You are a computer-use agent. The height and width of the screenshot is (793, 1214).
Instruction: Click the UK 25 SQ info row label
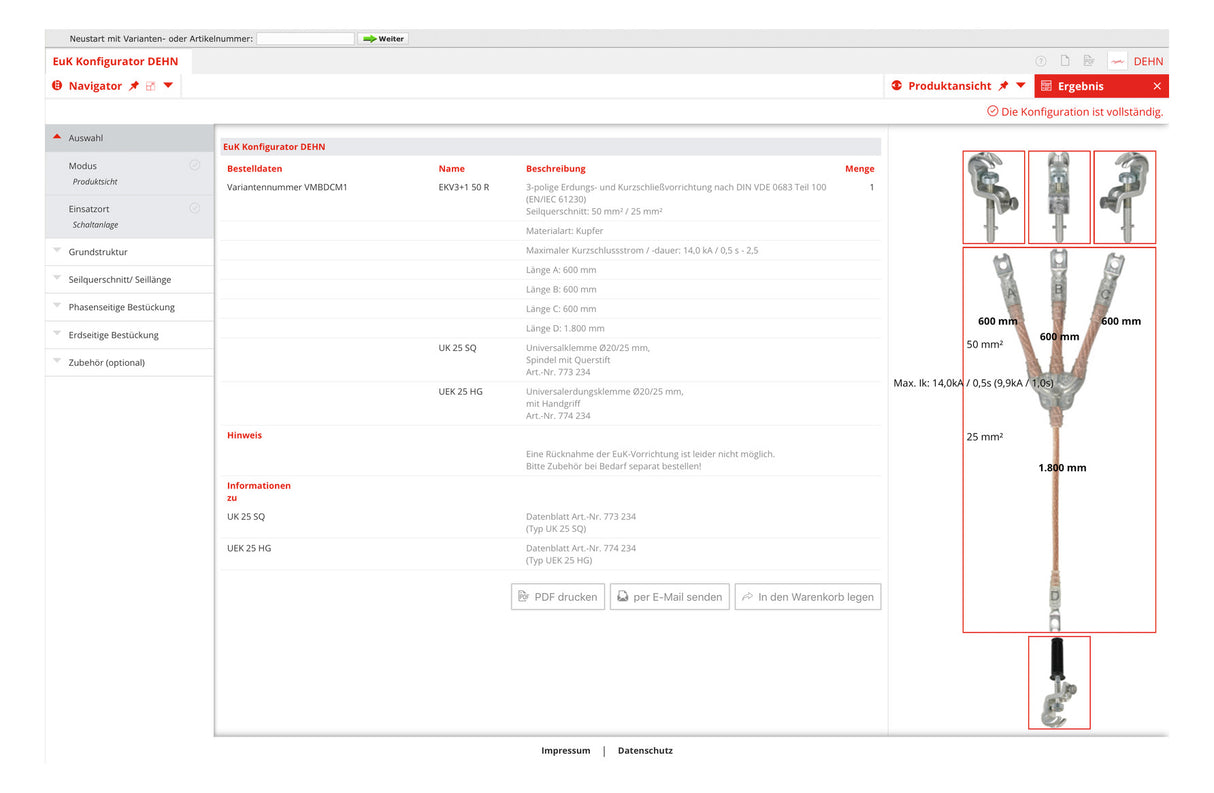click(x=246, y=517)
